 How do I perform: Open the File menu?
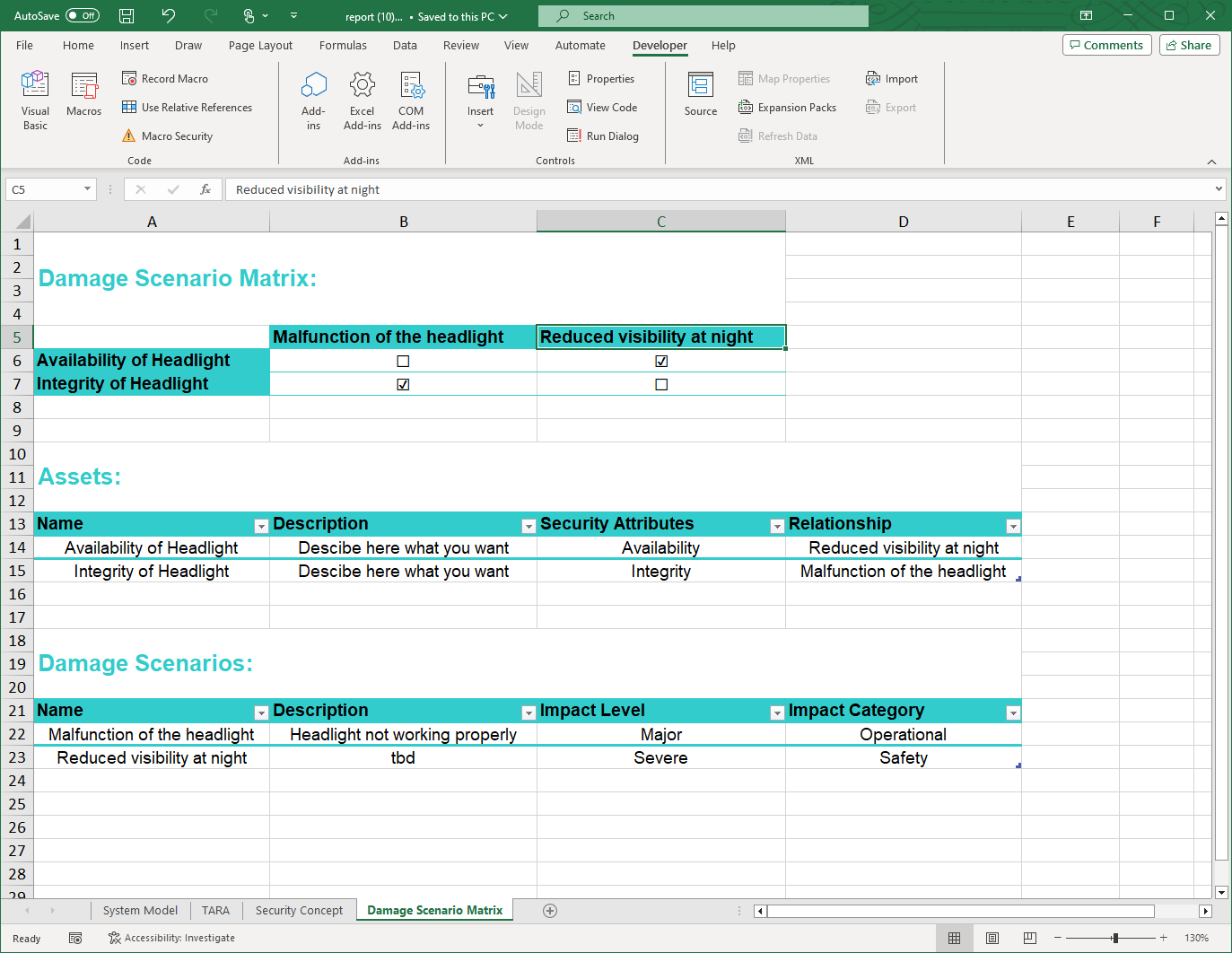(x=24, y=46)
